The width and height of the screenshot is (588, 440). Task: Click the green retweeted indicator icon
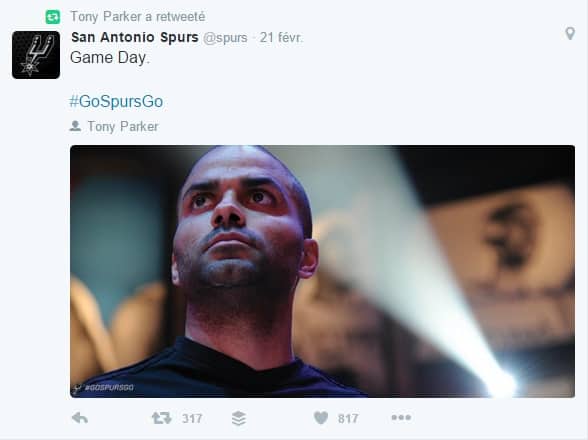[52, 17]
